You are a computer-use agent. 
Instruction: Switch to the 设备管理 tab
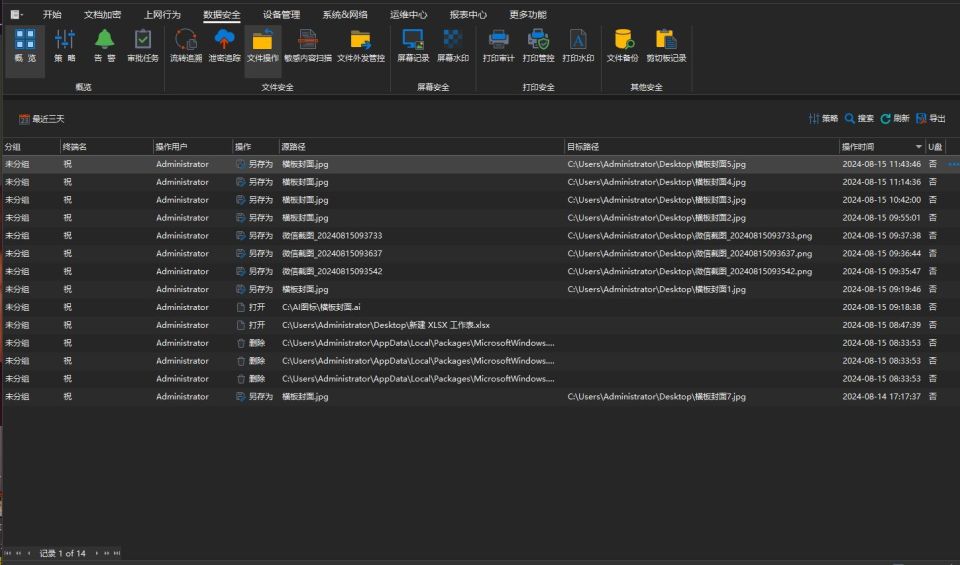(x=282, y=14)
